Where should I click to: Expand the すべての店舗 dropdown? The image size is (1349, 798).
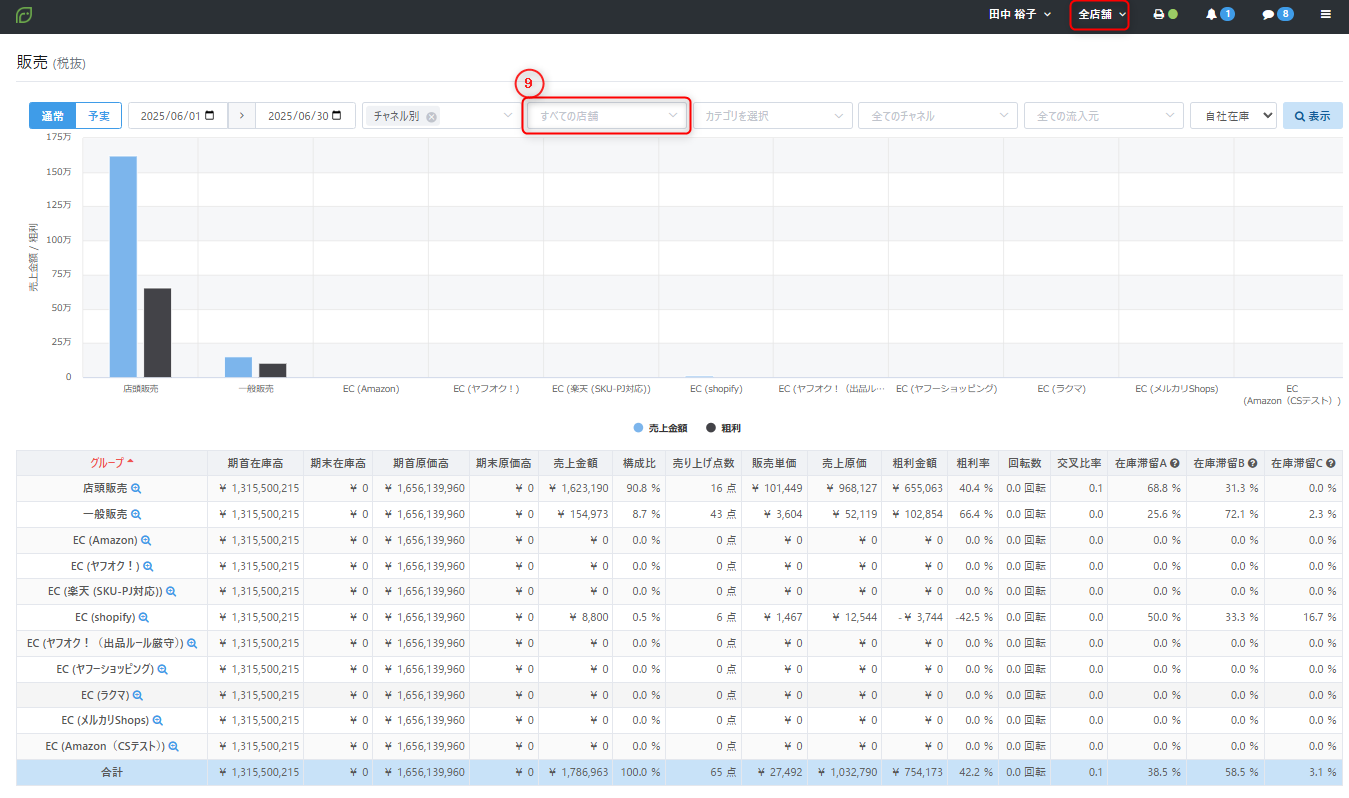pos(608,116)
